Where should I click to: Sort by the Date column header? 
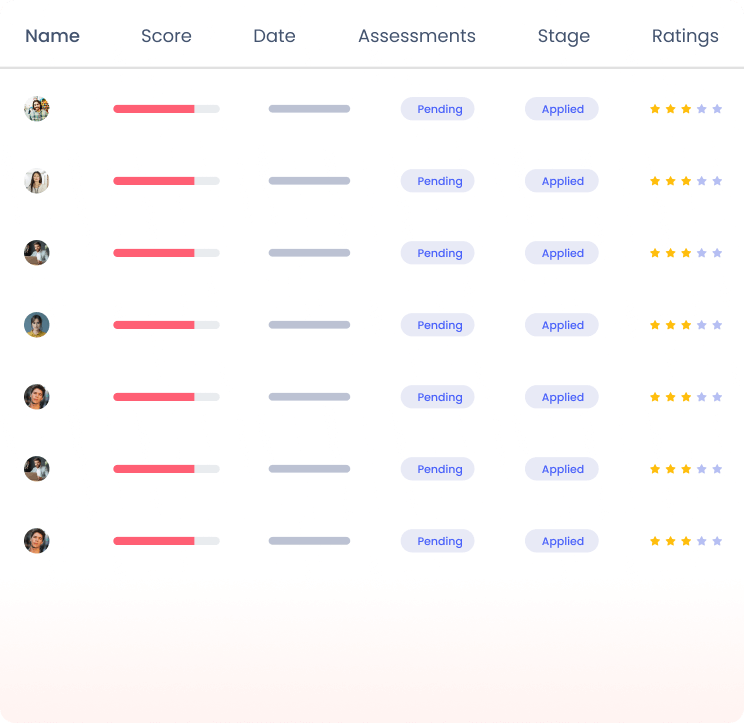(x=274, y=36)
